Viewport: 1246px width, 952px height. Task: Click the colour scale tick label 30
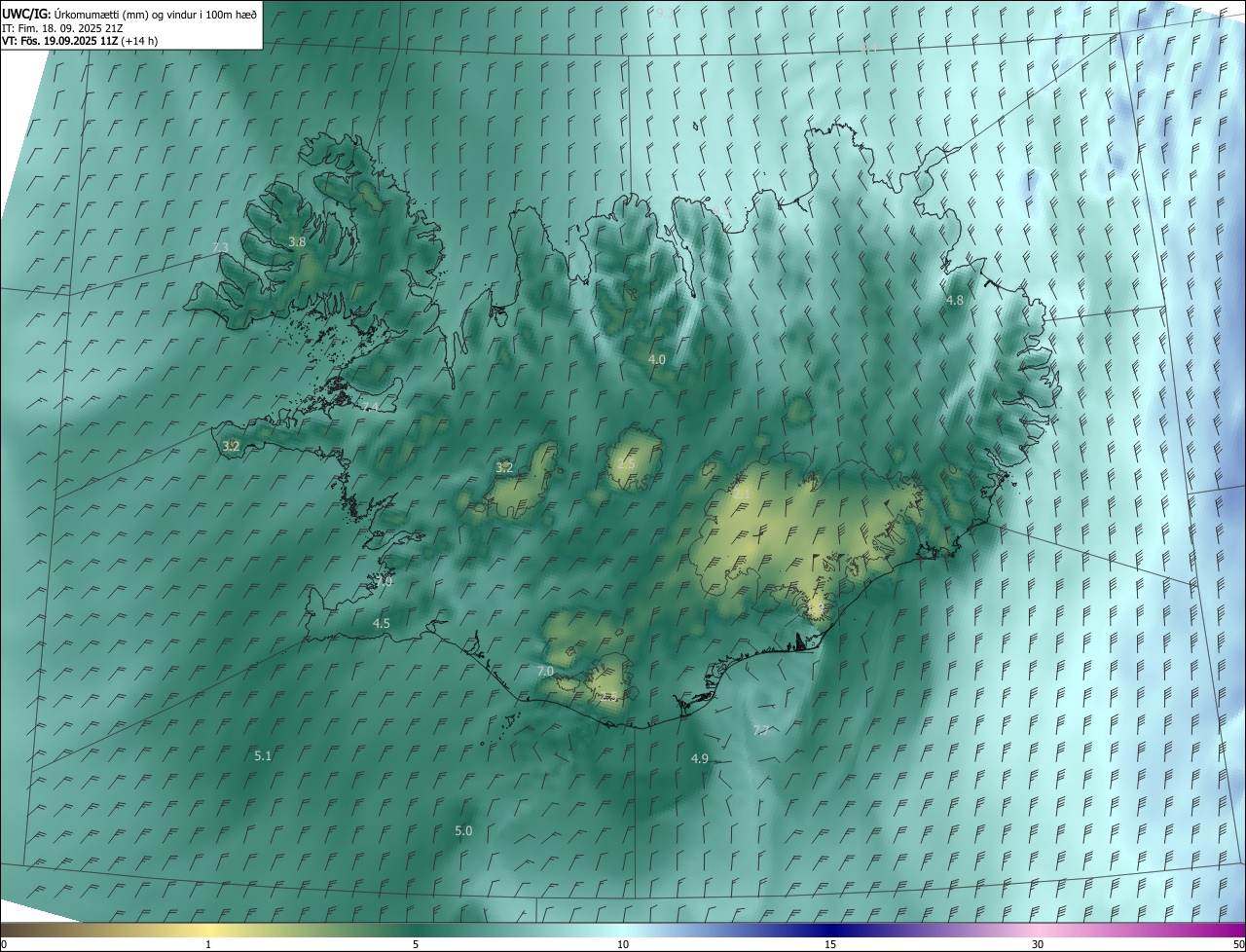coord(1038,945)
